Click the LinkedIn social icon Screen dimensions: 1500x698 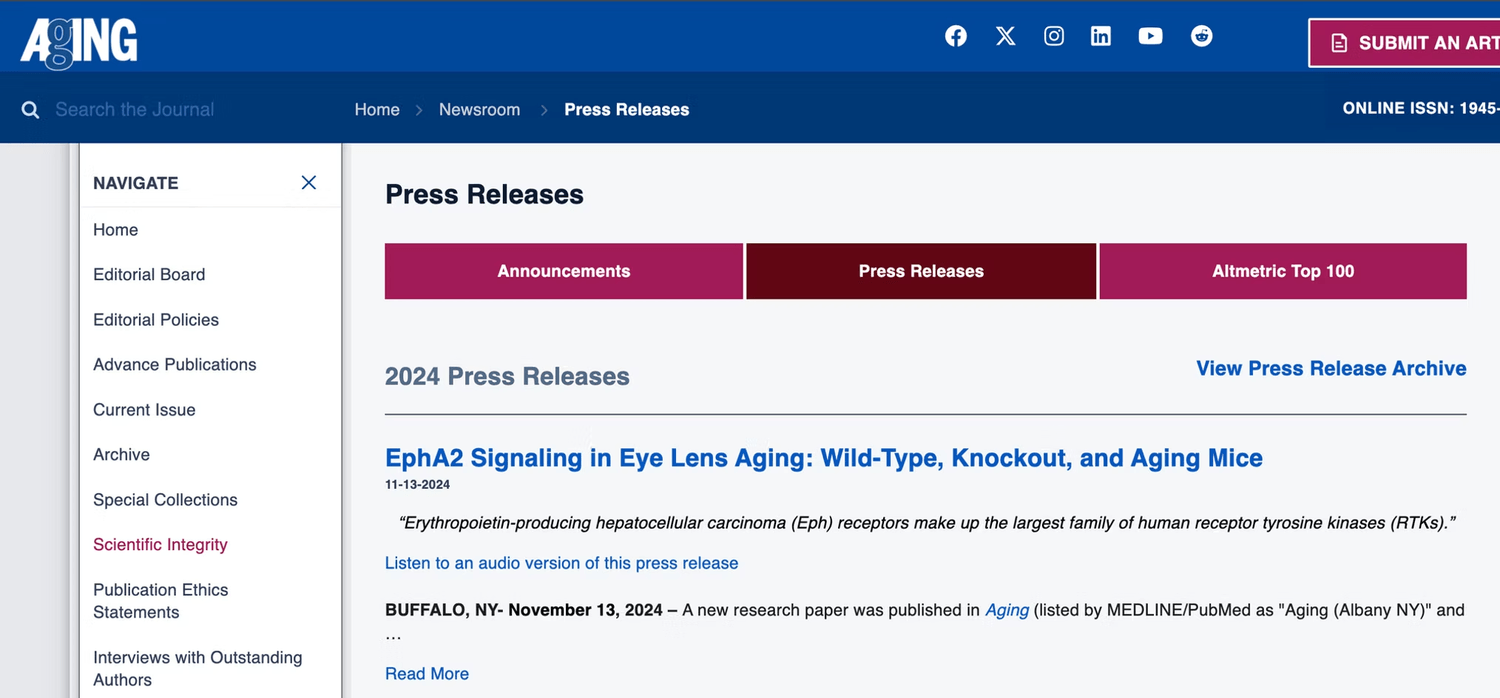point(1101,37)
